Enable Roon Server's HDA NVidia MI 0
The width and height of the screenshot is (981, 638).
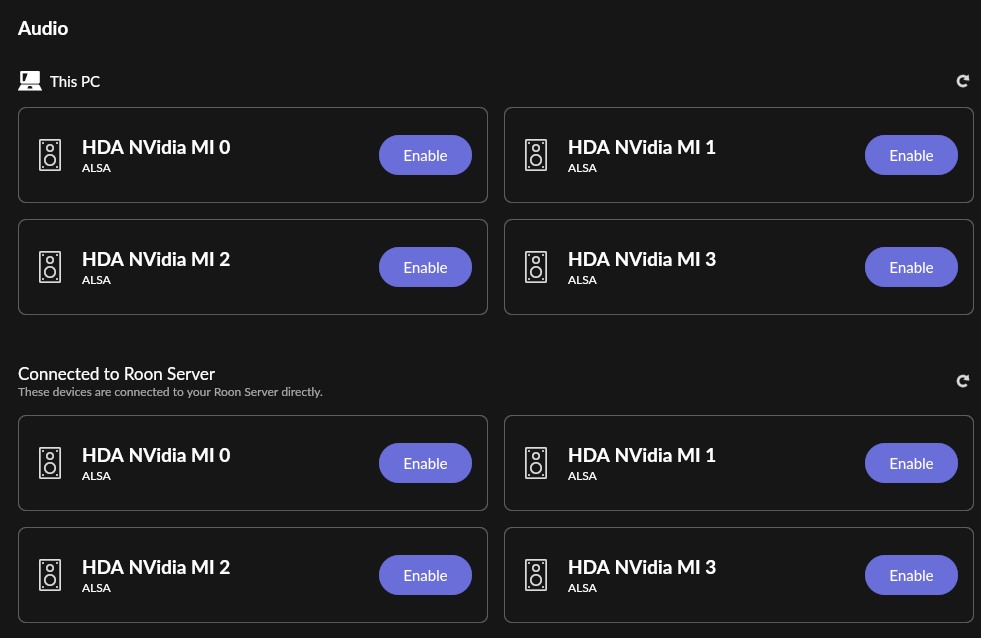coord(425,463)
